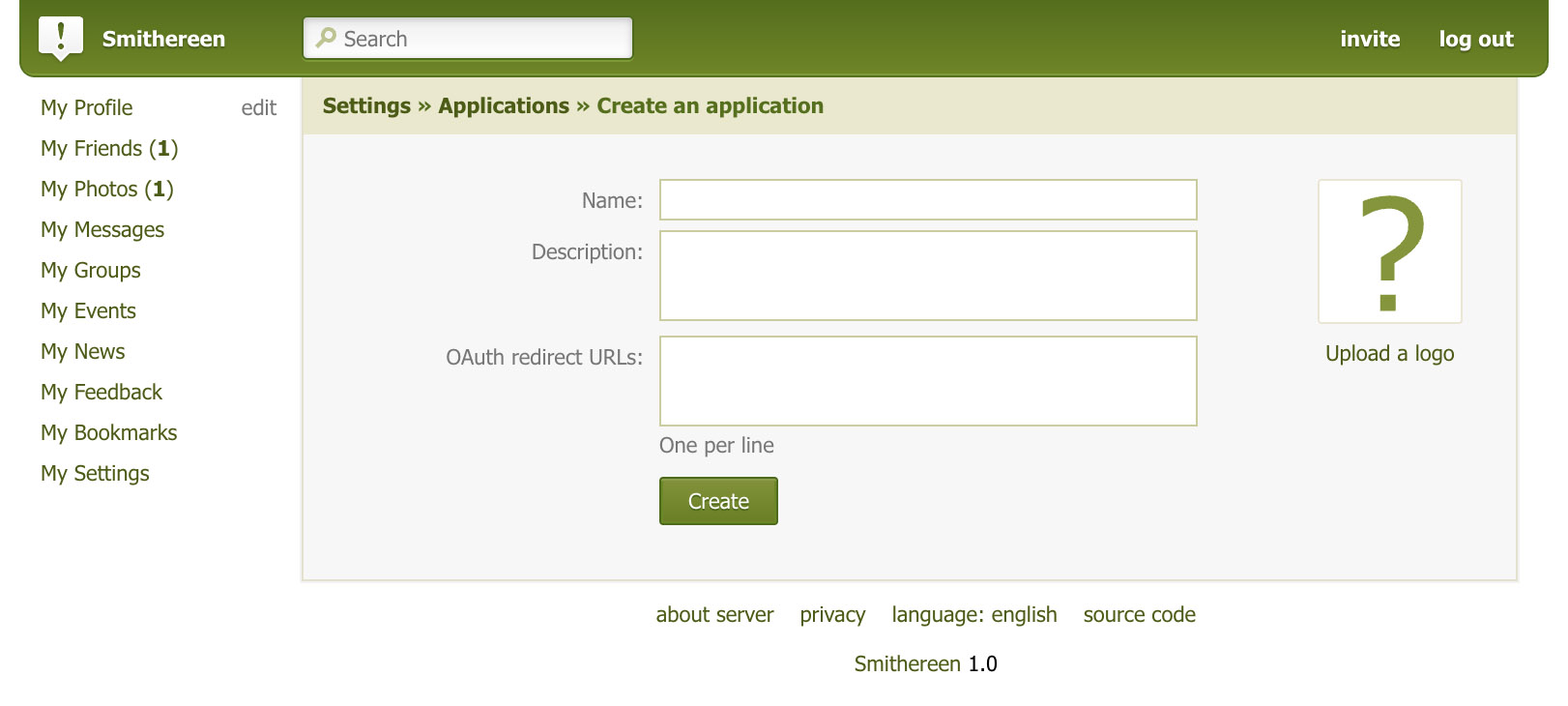
Task: Click log out in the header
Action: coord(1475,40)
